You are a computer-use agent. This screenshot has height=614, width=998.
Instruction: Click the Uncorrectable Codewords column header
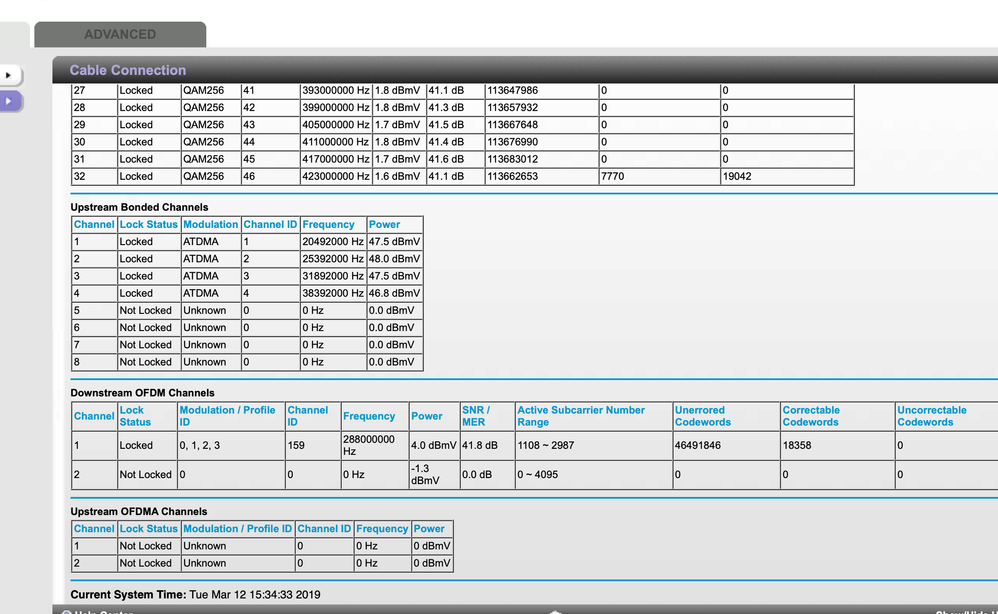[931, 416]
